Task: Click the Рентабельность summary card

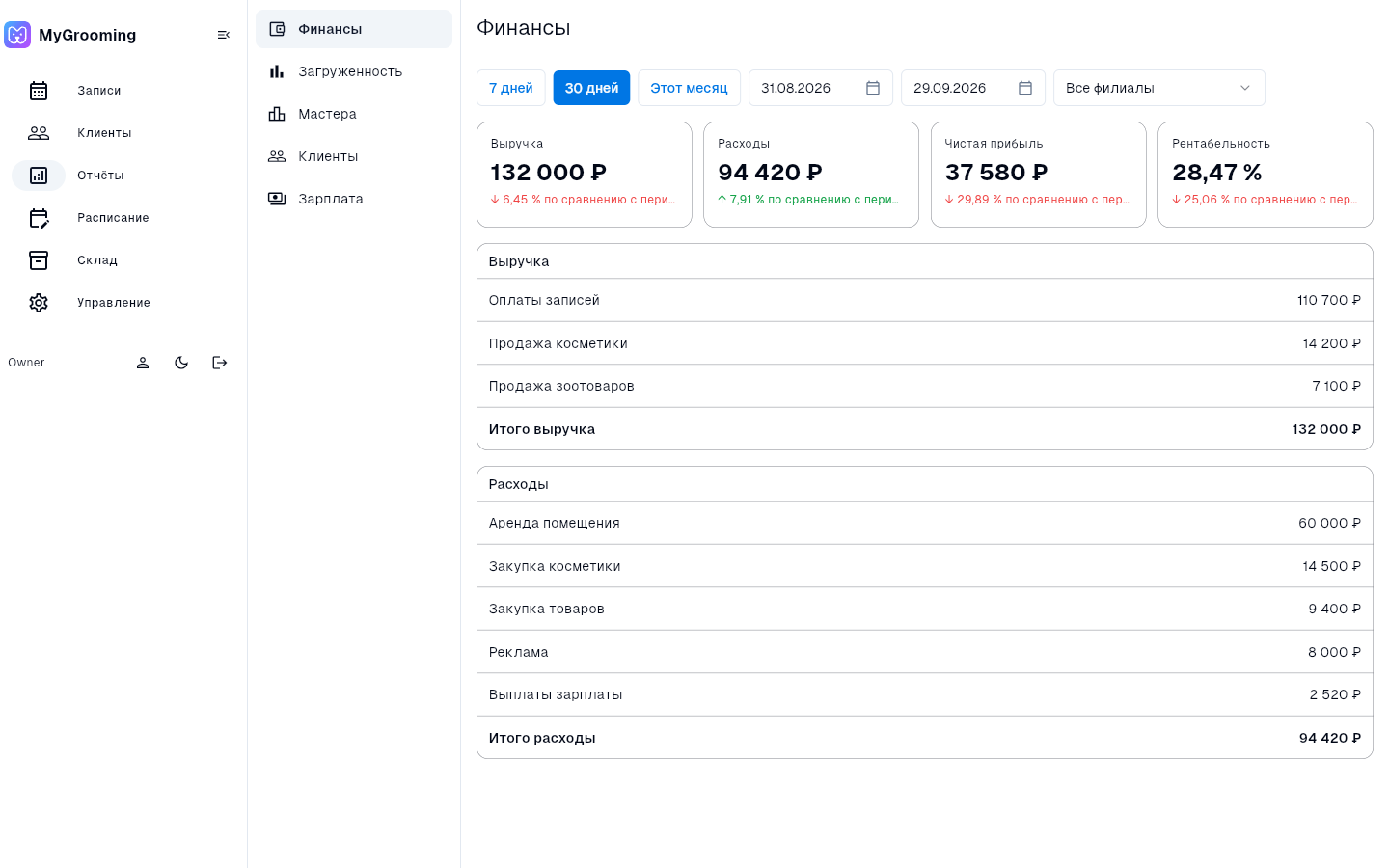Action: click(x=1266, y=175)
